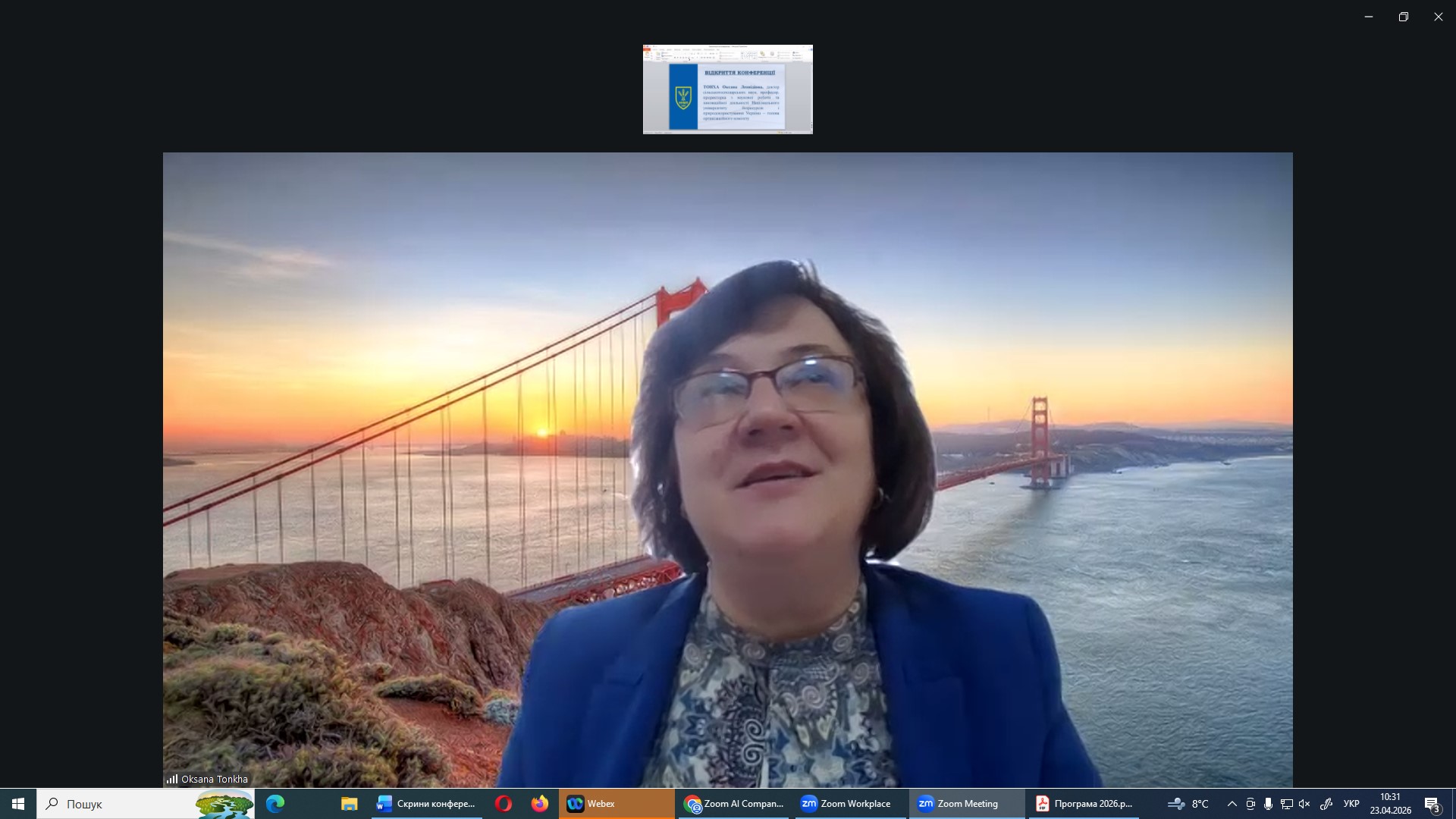Switch to the Zoom AI Companion window
Viewport: 1456px width, 819px height.
[x=733, y=804]
